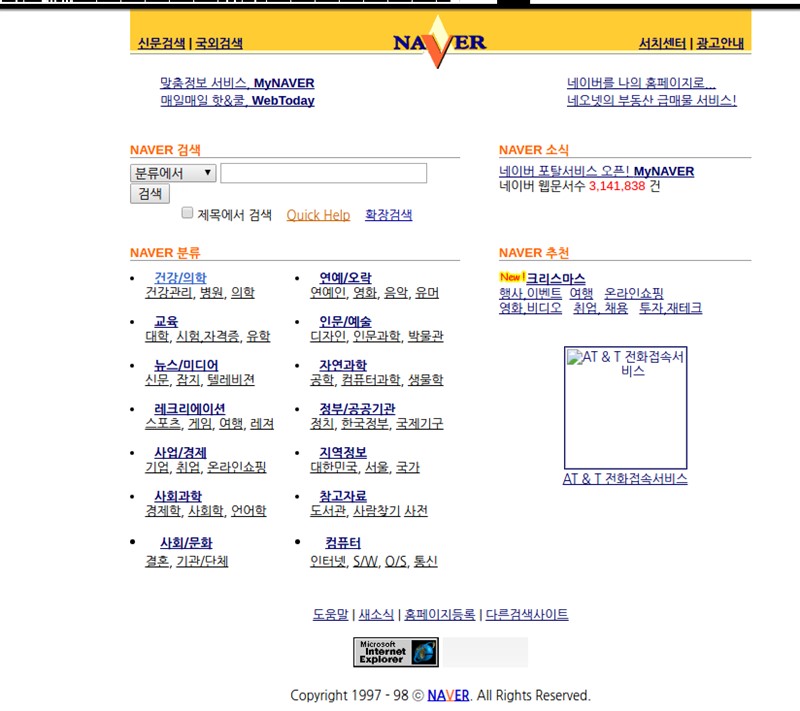
Task: Open the 건강/의학 category
Action: pos(181,278)
